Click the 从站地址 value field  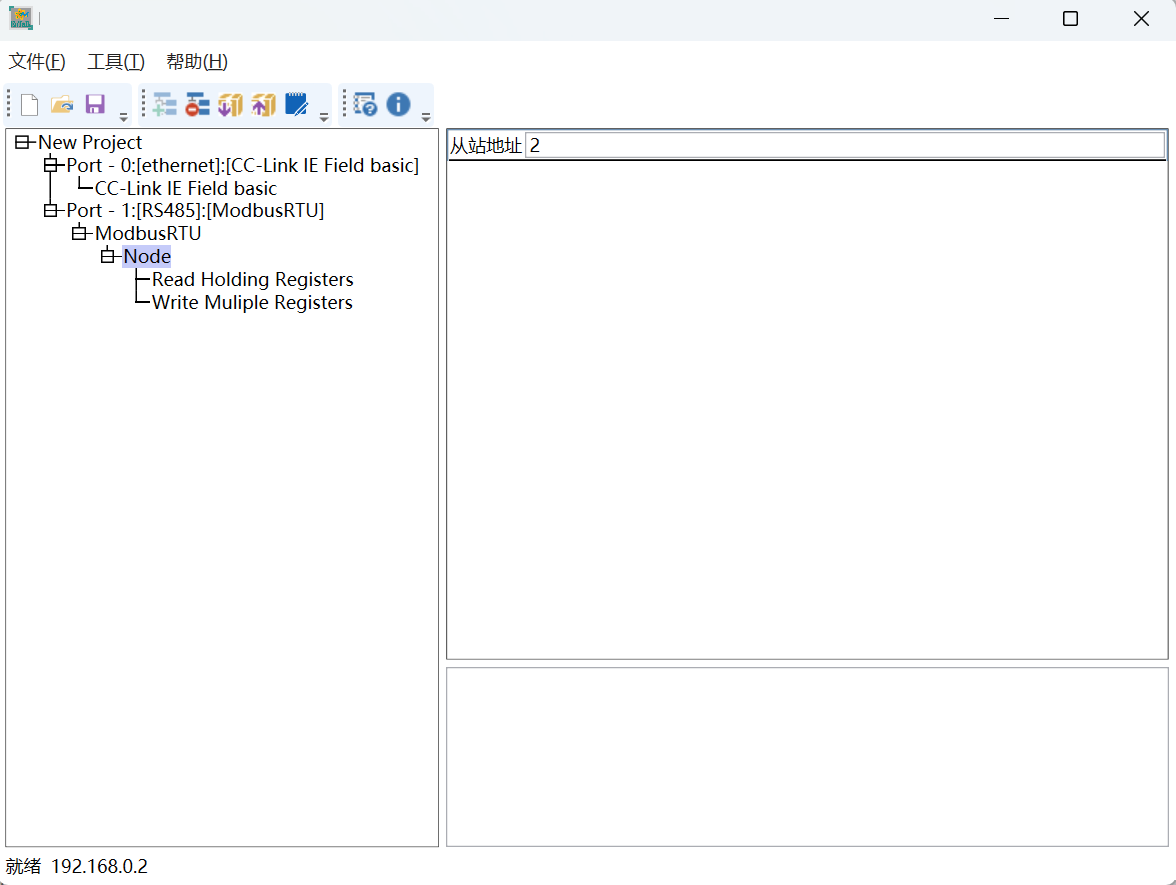(844, 146)
